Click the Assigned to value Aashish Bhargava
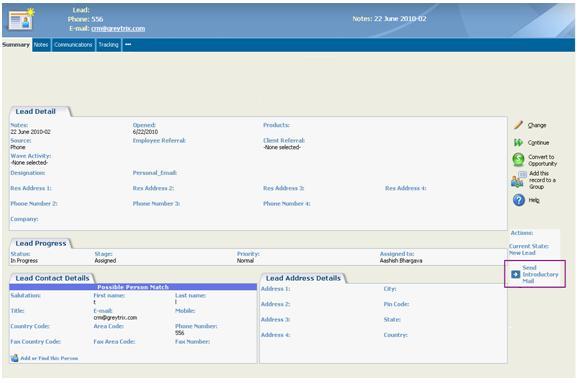 (x=401, y=261)
